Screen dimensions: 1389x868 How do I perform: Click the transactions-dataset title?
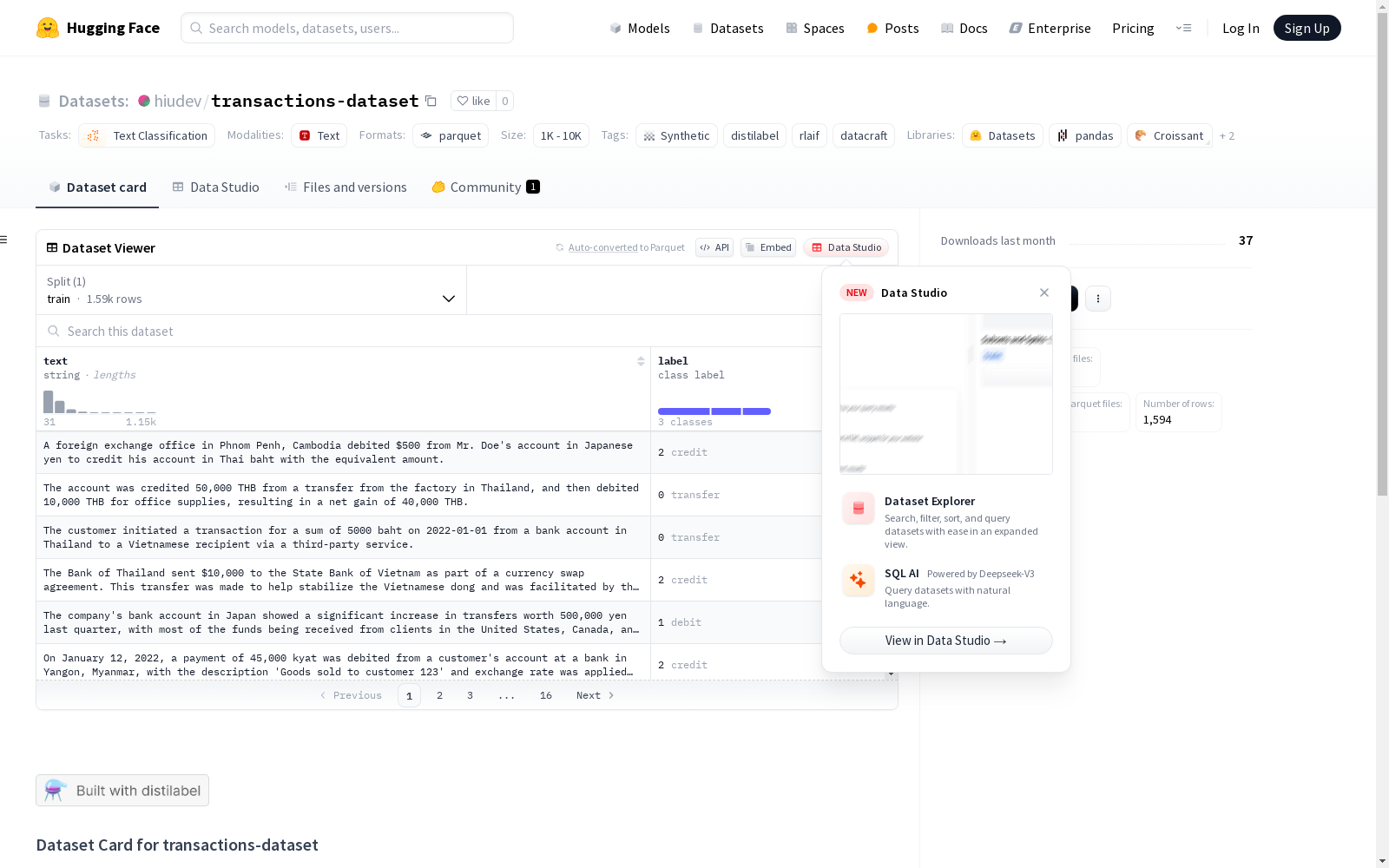315,101
